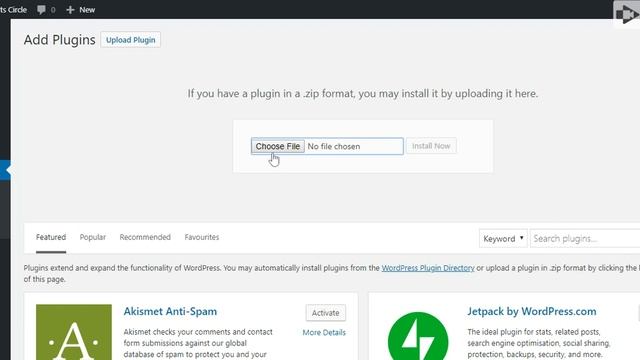Click the green Jetpack plugin logo

pos(418,336)
